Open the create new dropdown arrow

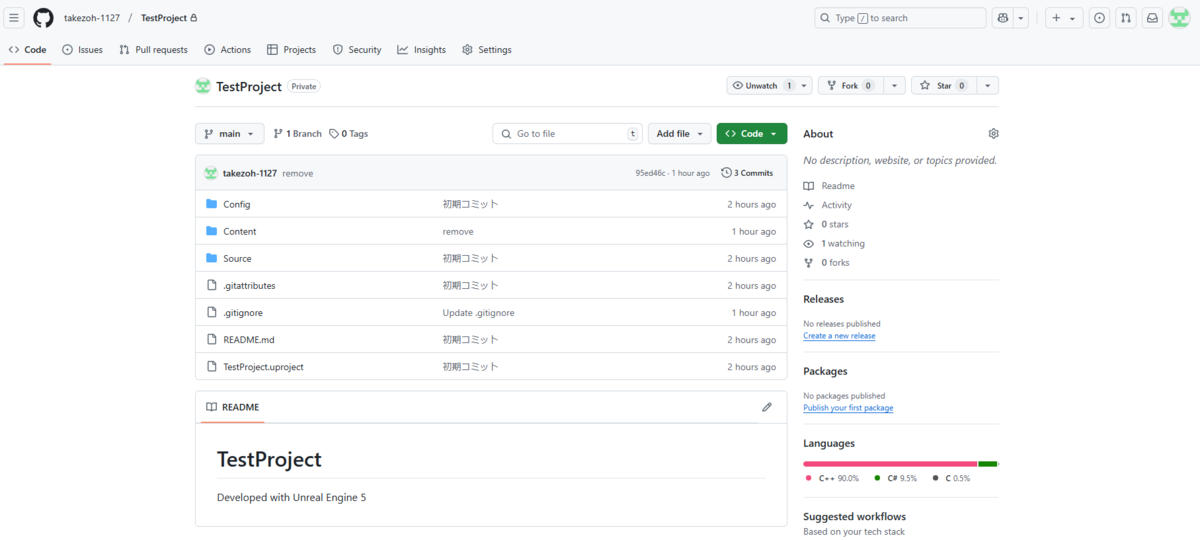point(1073,18)
